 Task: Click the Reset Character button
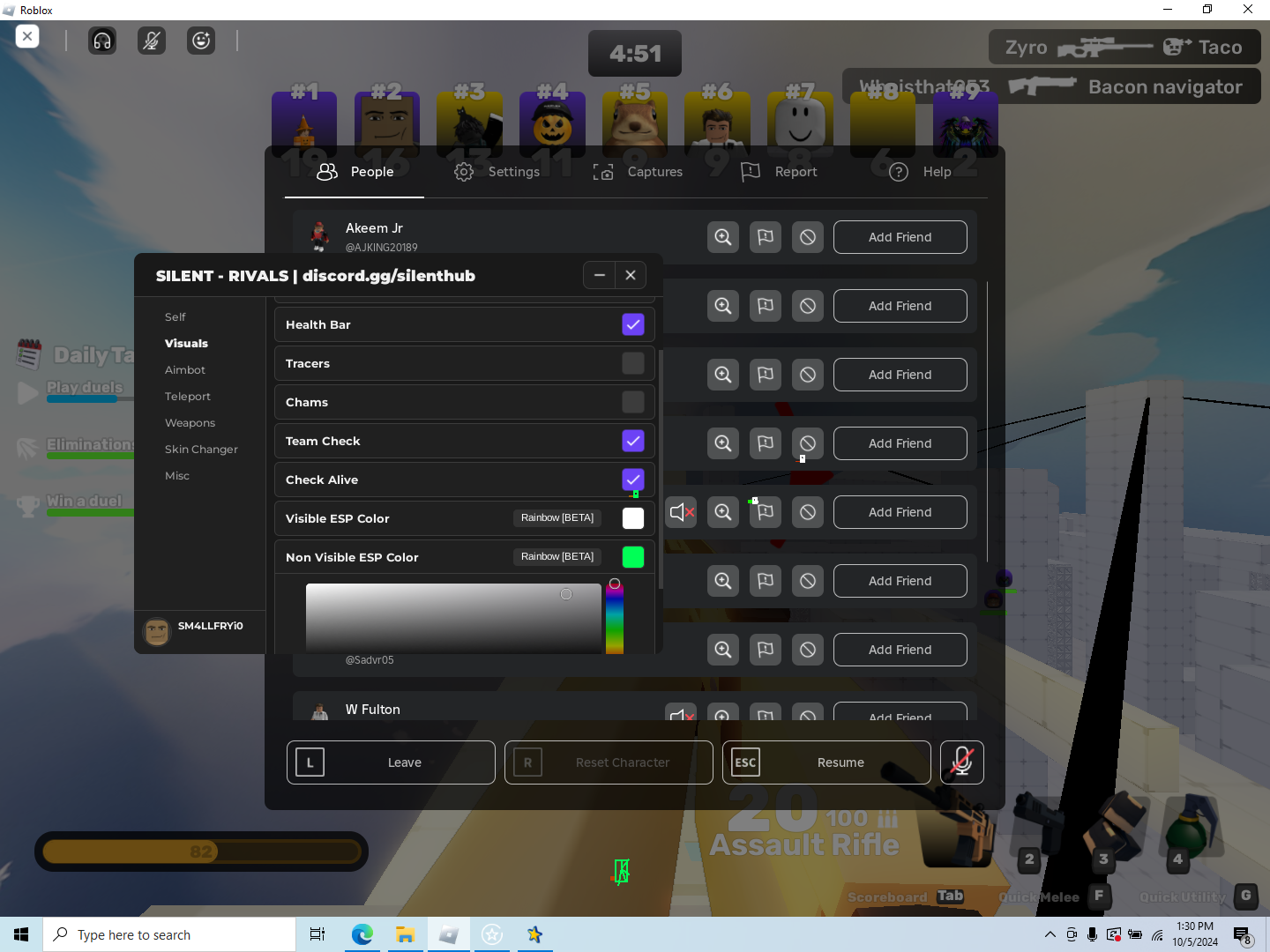pos(609,762)
